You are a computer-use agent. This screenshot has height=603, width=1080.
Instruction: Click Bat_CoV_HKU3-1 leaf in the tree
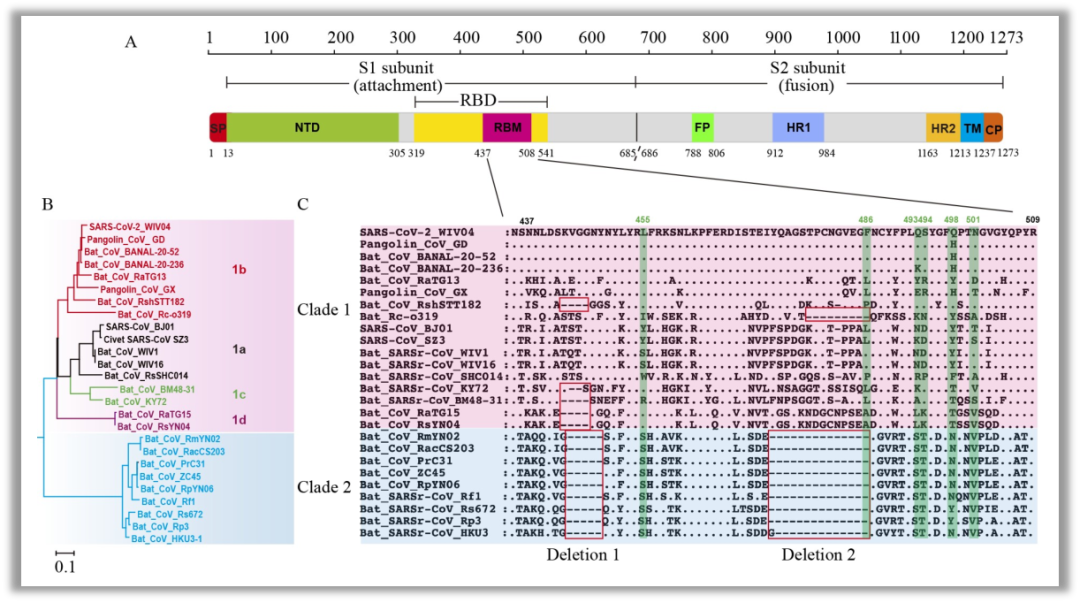pyautogui.click(x=166, y=538)
